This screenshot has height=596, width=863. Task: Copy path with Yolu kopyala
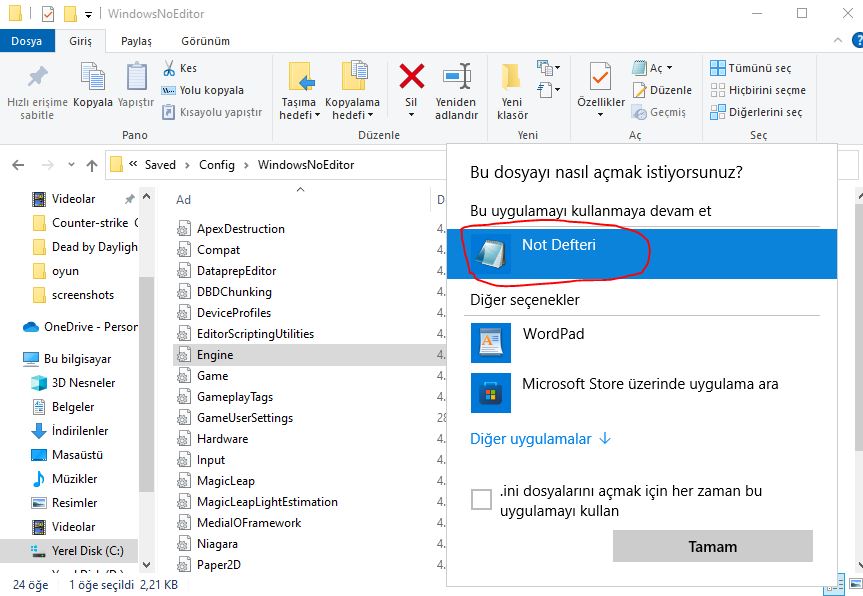[x=202, y=90]
